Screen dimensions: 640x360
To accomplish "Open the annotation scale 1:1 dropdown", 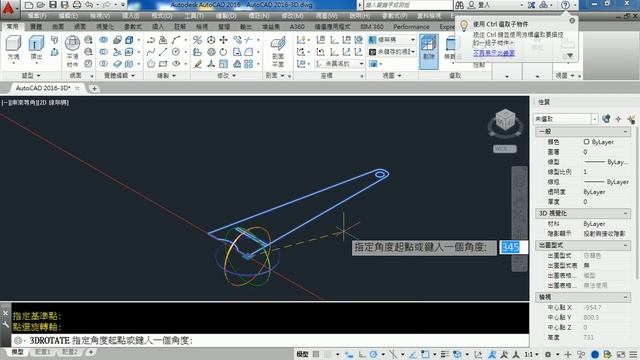I will click(531, 354).
